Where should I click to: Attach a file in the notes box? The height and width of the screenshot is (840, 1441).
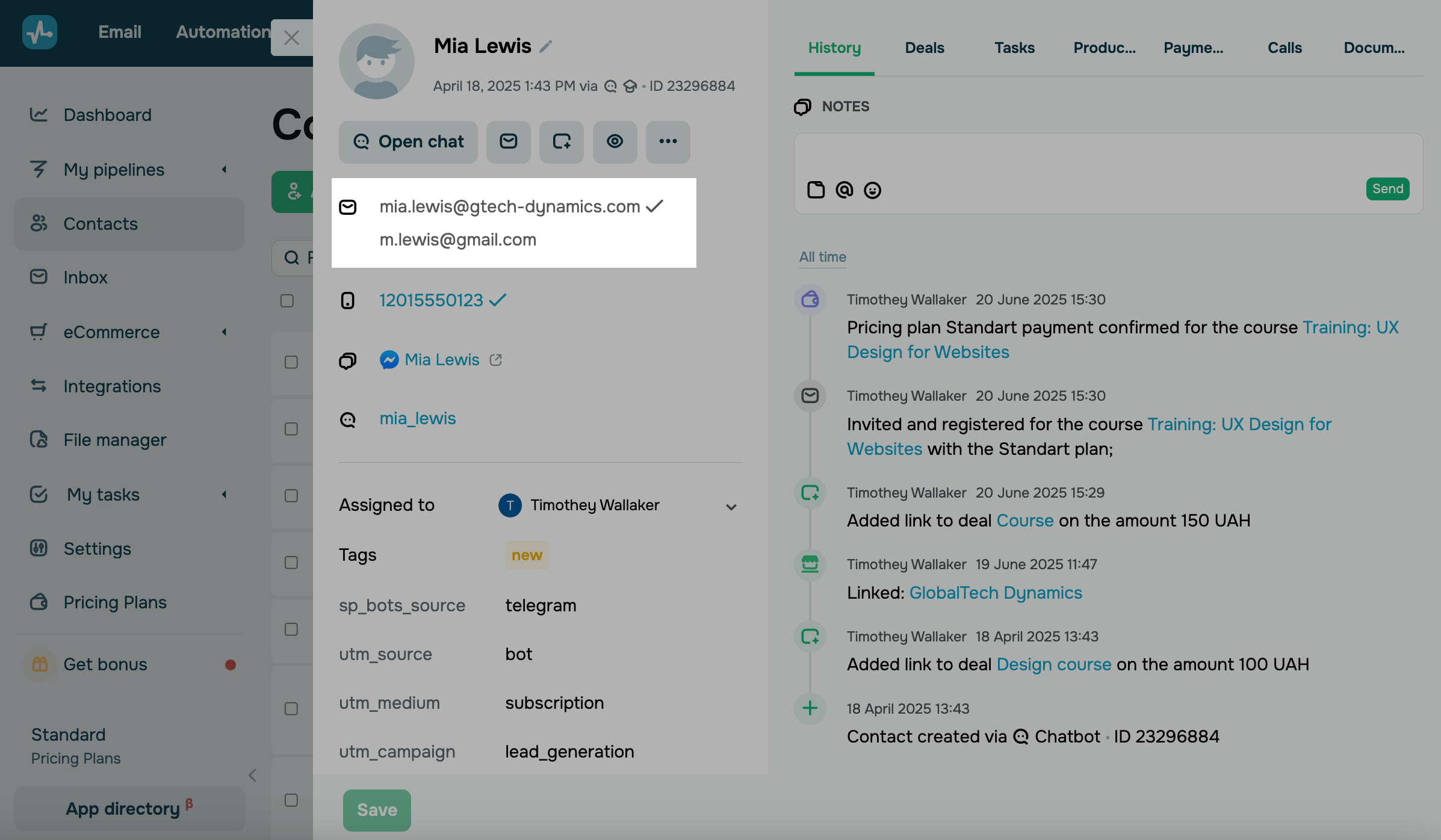click(816, 190)
